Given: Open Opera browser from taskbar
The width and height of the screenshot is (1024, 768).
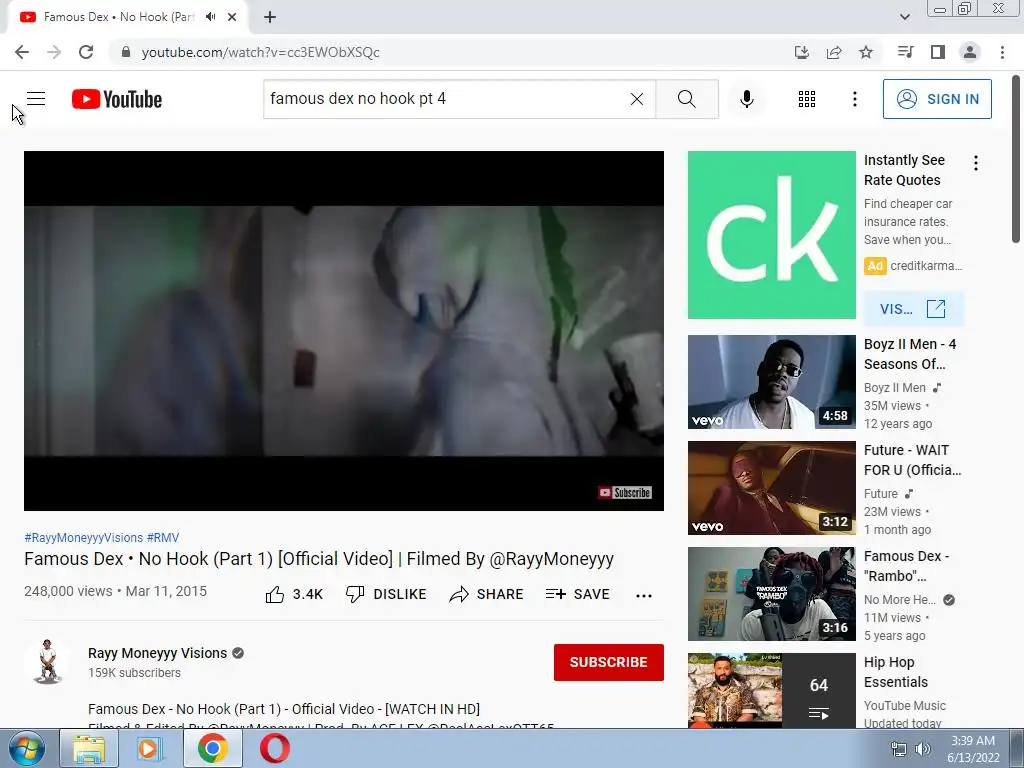Looking at the screenshot, I should [275, 749].
